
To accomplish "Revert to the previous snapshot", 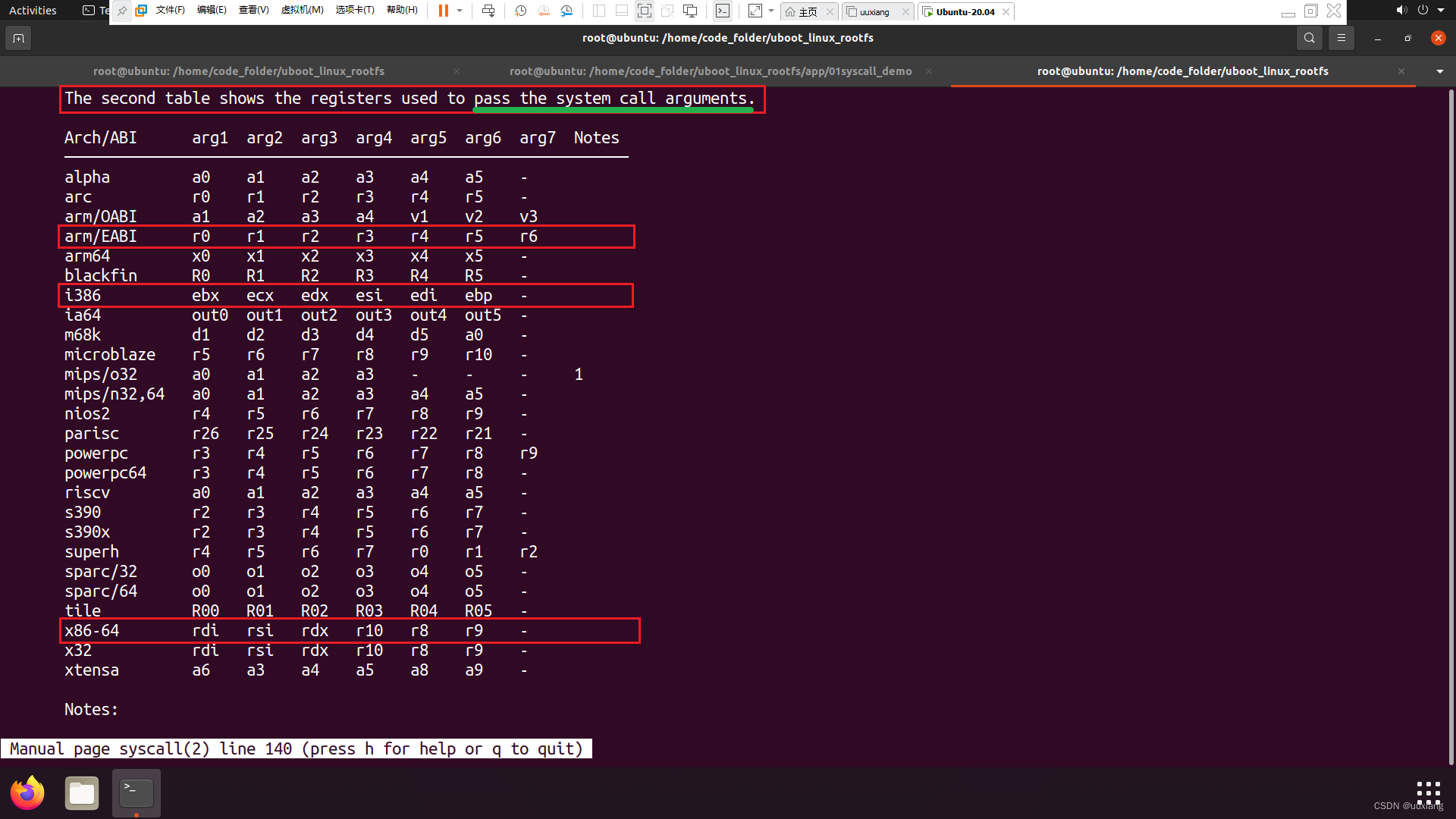I will click(x=544, y=11).
